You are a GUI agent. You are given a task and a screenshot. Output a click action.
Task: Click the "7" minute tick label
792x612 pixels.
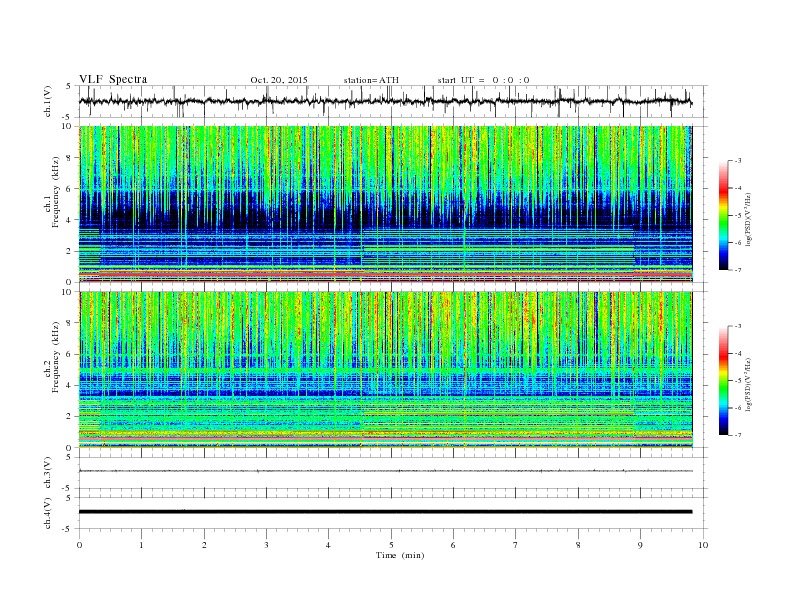(515, 545)
